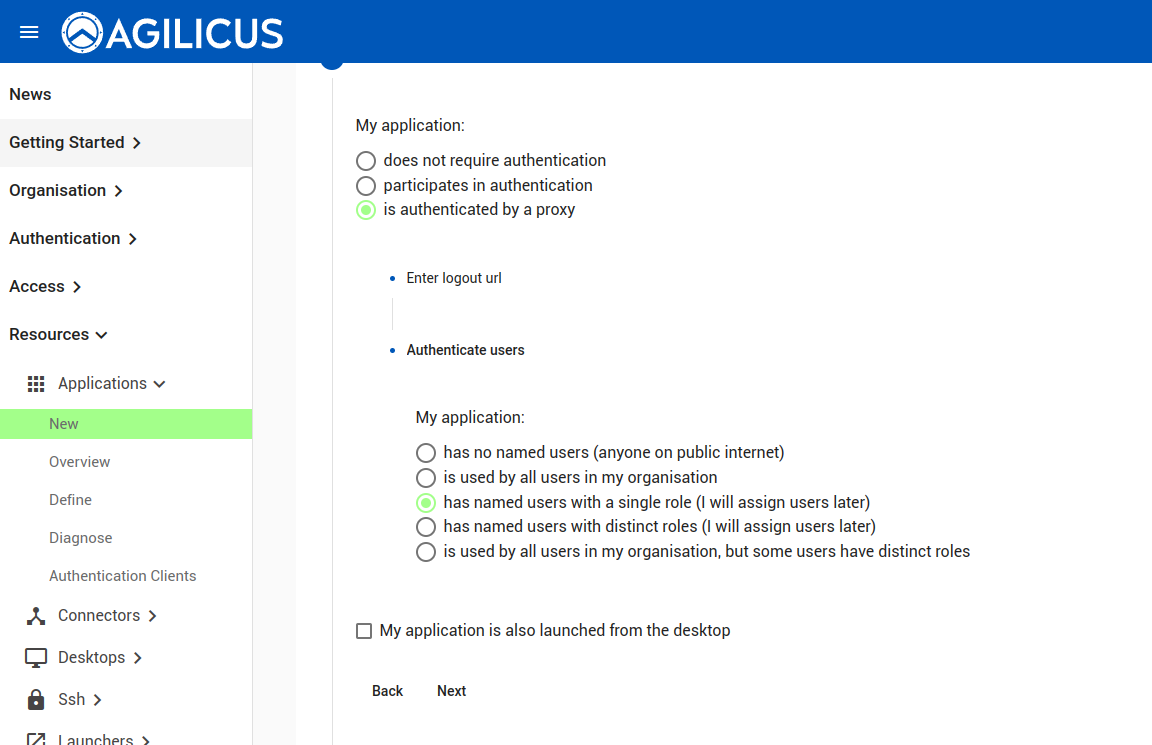
Task: Select 'has no named users' option
Action: click(426, 453)
